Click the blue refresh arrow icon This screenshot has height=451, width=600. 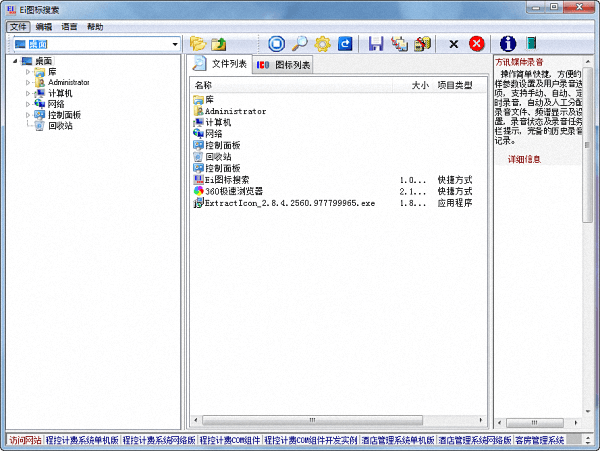(x=345, y=44)
